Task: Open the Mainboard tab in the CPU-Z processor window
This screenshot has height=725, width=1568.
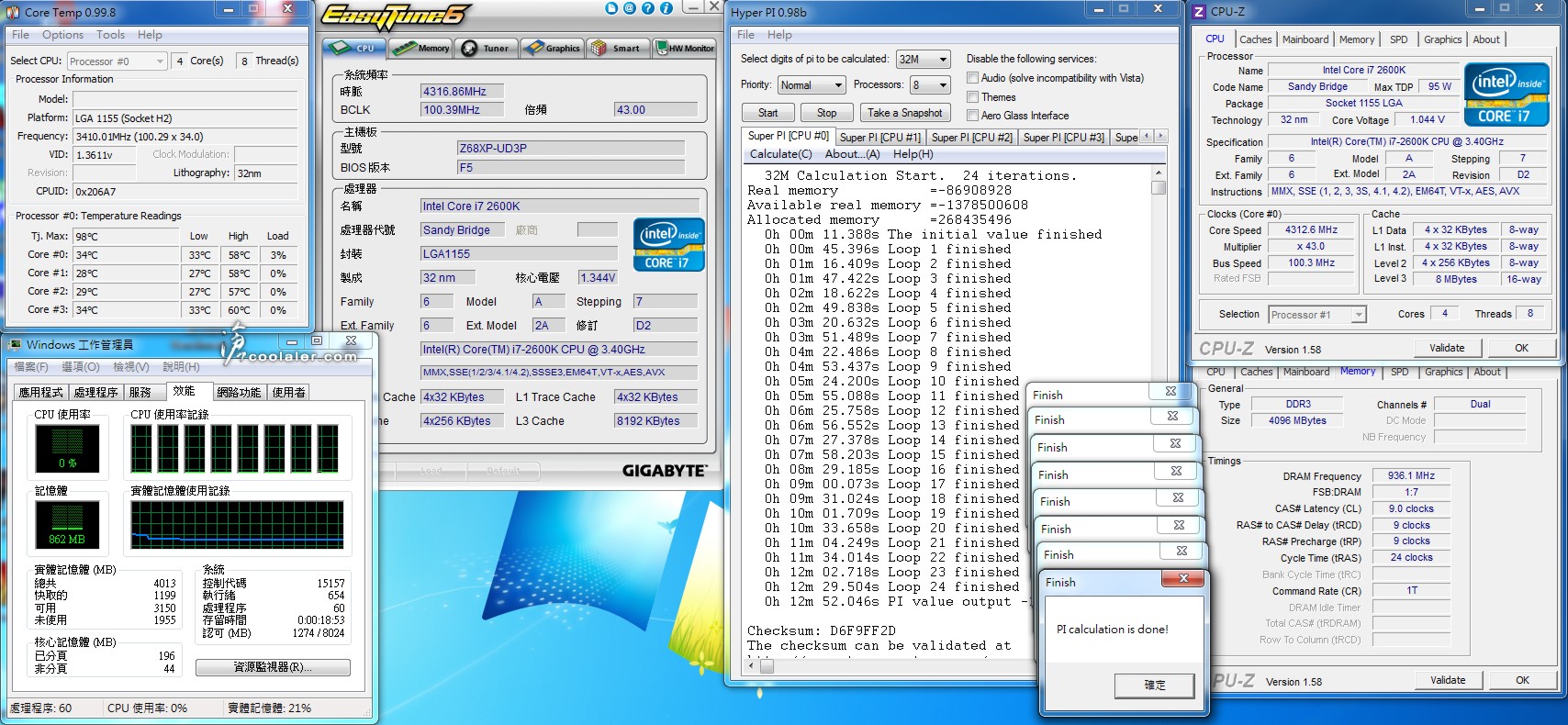Action: point(1305,39)
